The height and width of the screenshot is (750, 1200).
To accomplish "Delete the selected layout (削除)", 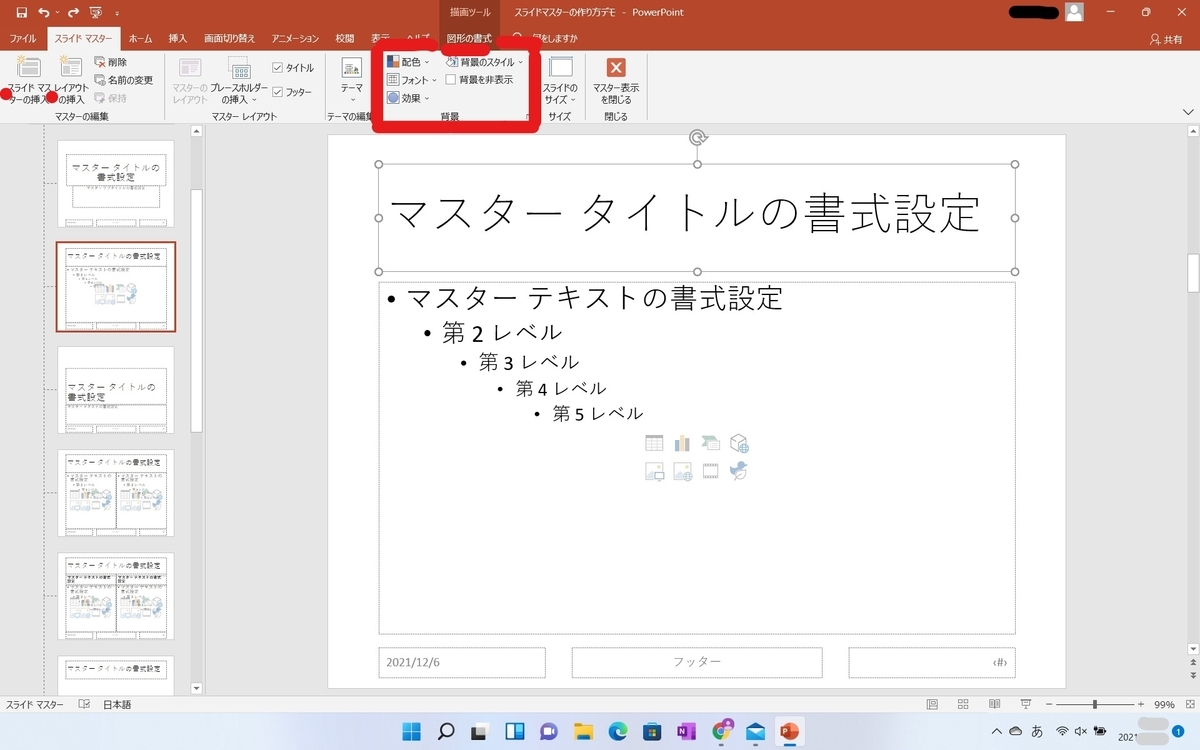I will (x=110, y=62).
